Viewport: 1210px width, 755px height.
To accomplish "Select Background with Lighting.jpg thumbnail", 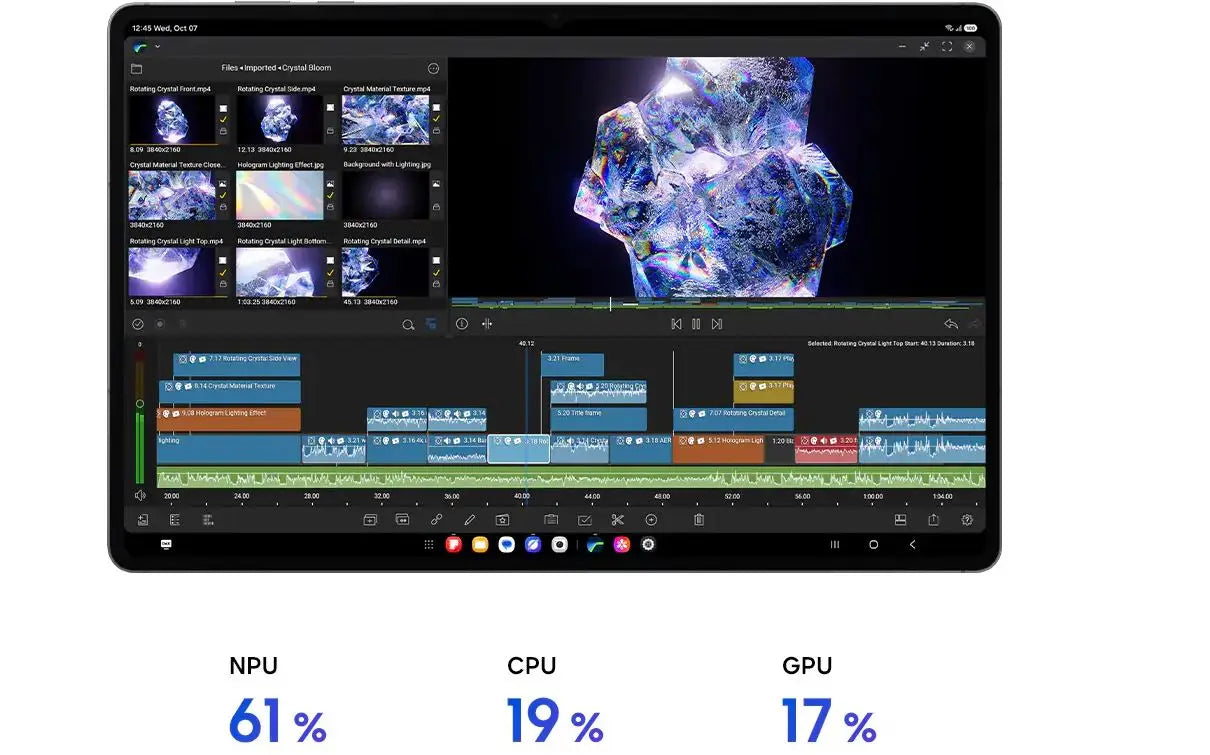I will tap(386, 195).
